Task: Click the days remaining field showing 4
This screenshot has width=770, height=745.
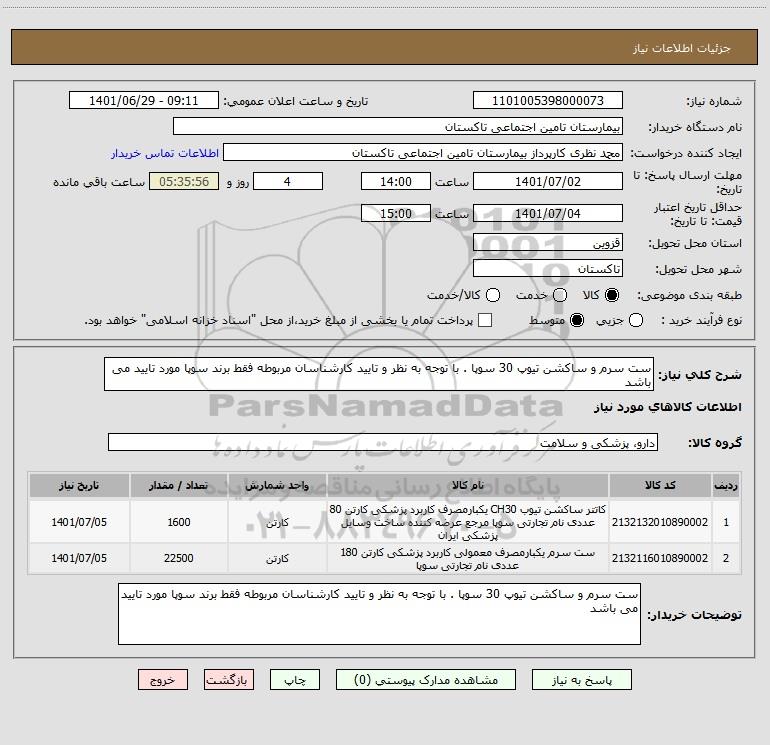Action: (x=288, y=181)
